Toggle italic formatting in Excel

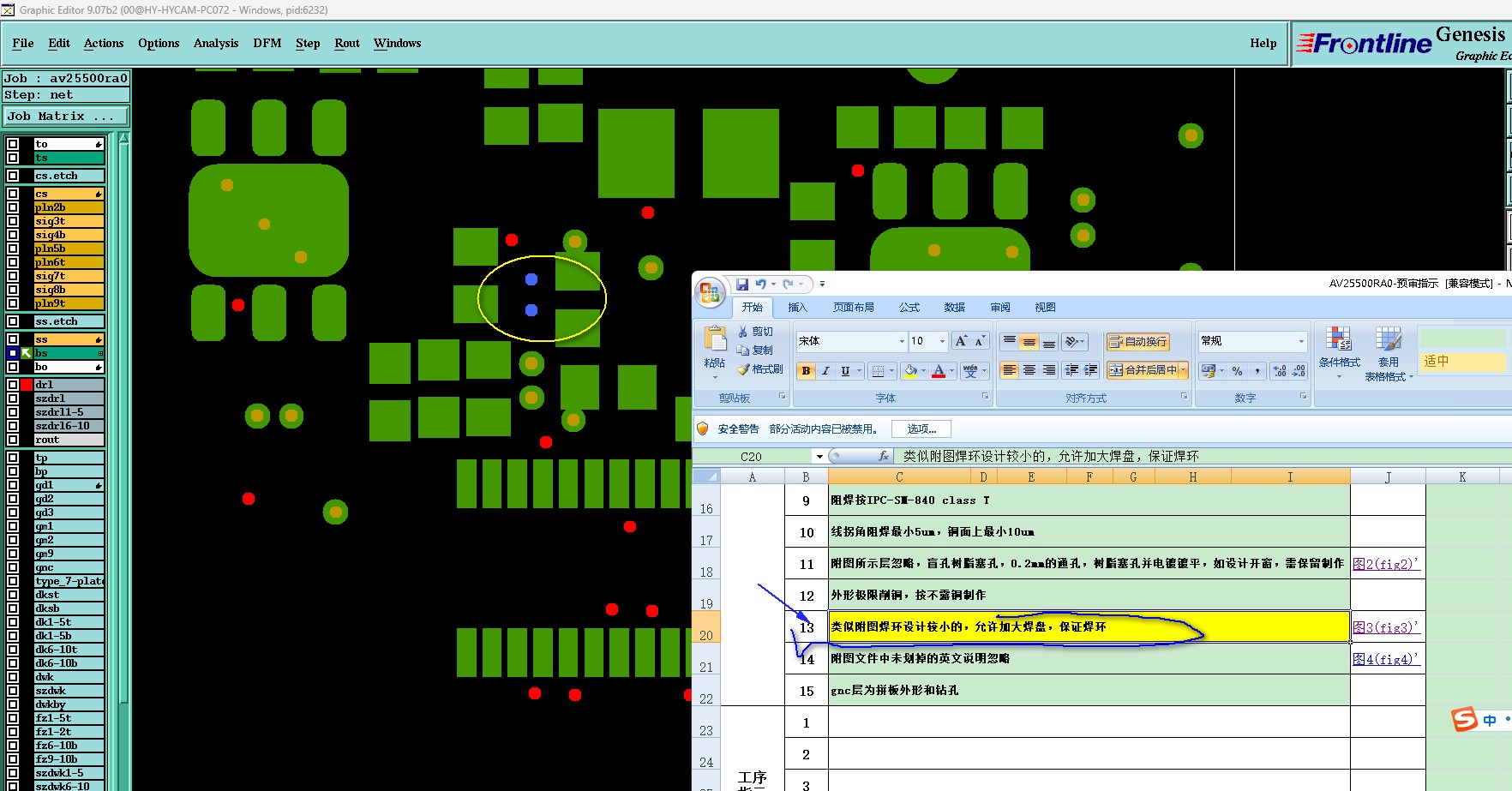(825, 371)
